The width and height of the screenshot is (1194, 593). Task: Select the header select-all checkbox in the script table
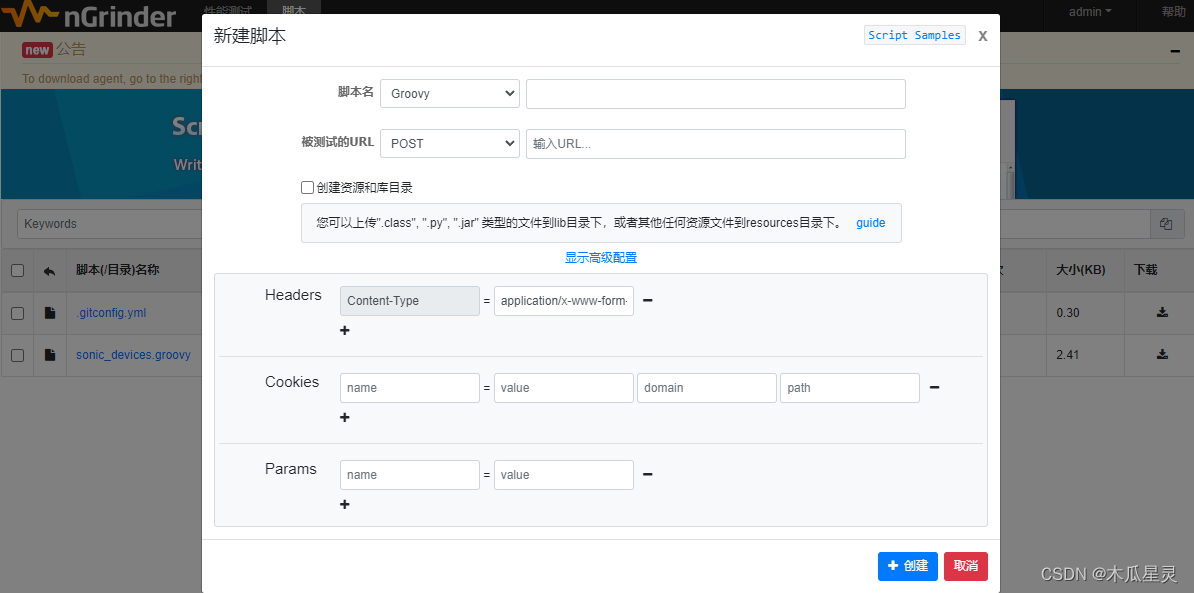[x=17, y=270]
